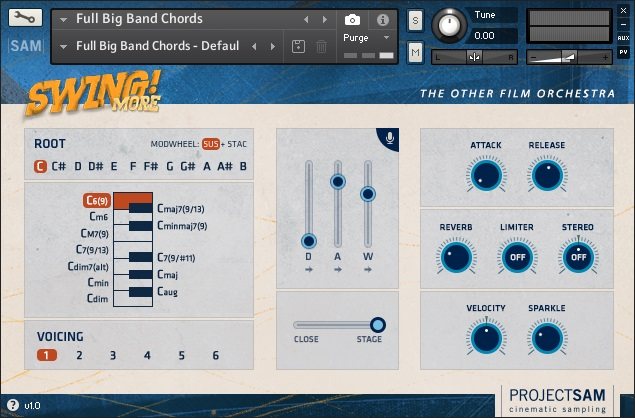Click the RELEASE knob
This screenshot has width=635, height=418.
click(547, 175)
